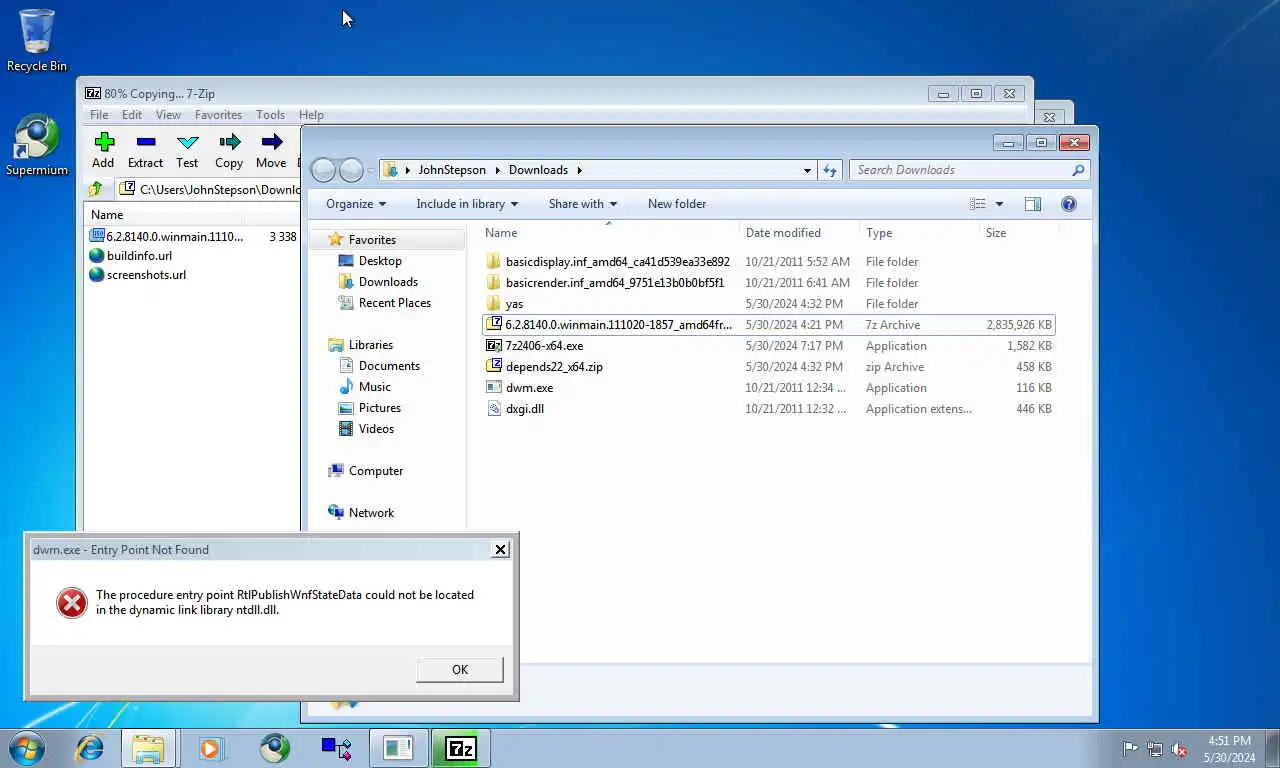Open the change view options dropdown arrow
The image size is (1280, 768).
click(x=999, y=204)
